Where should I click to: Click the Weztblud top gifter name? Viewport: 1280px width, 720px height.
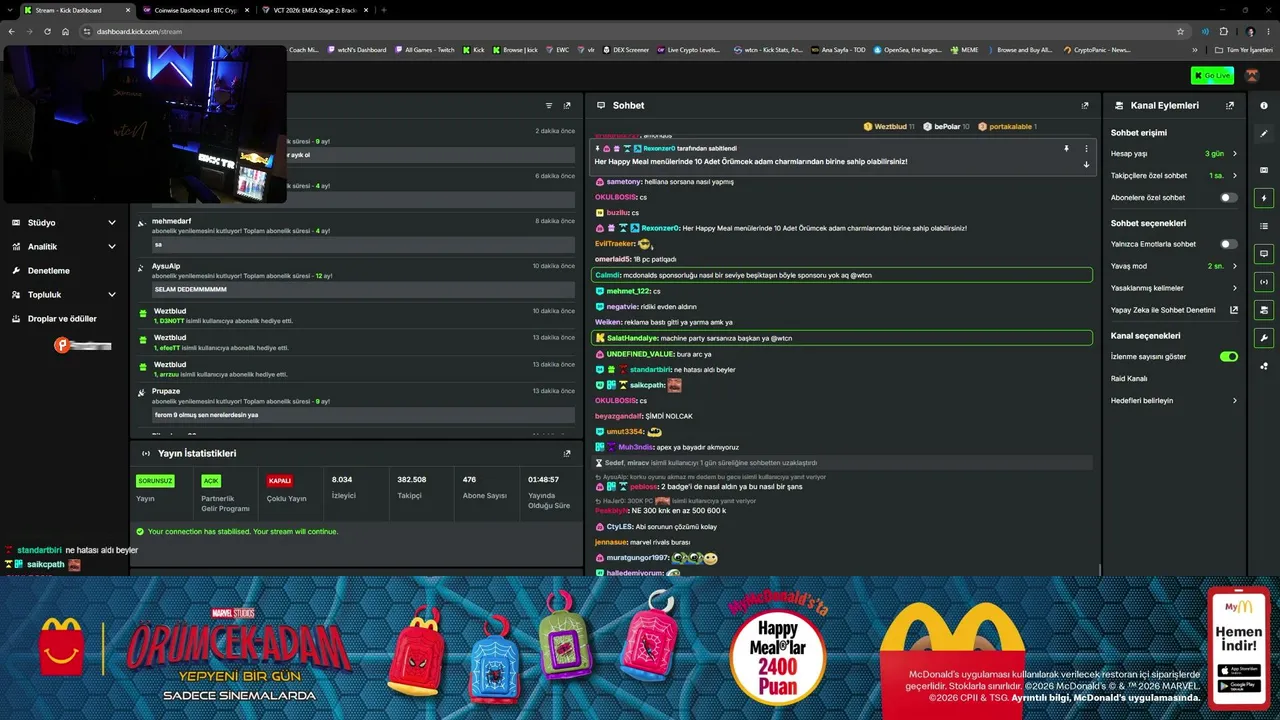pyautogui.click(x=890, y=127)
